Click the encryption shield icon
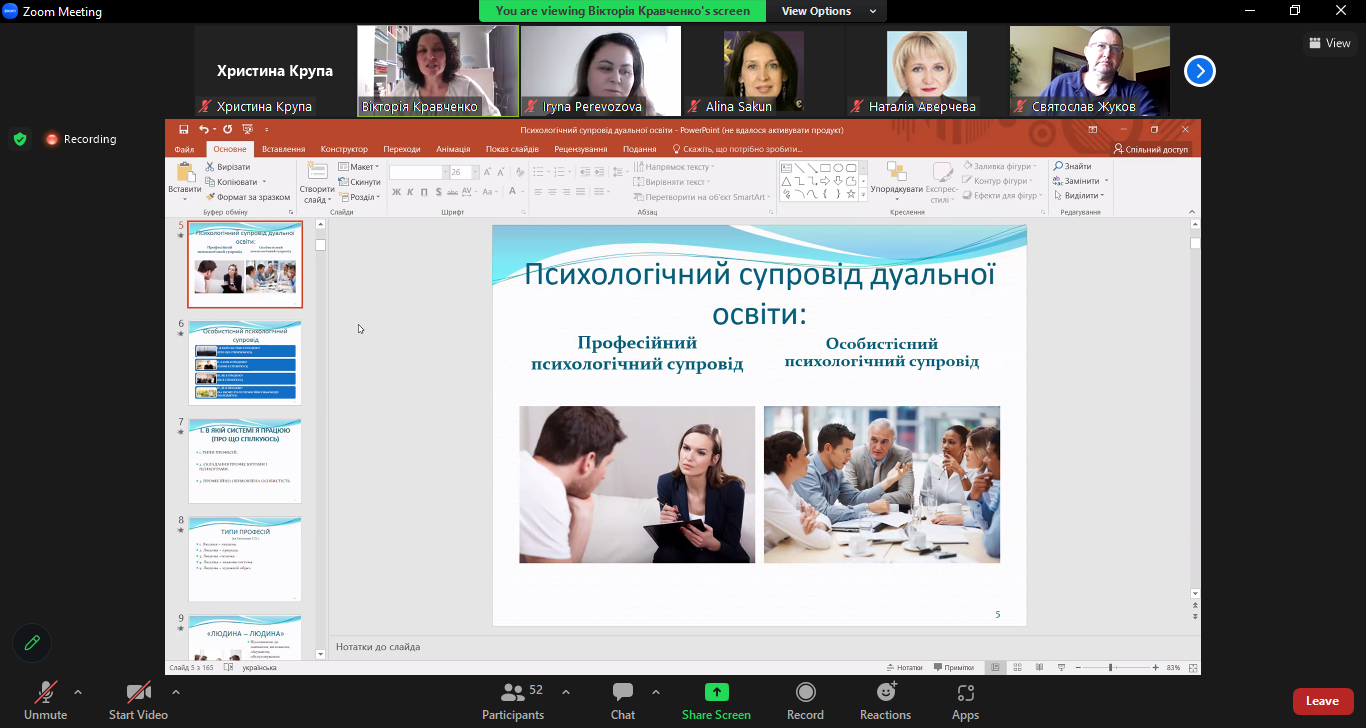1366x728 pixels. [x=20, y=139]
